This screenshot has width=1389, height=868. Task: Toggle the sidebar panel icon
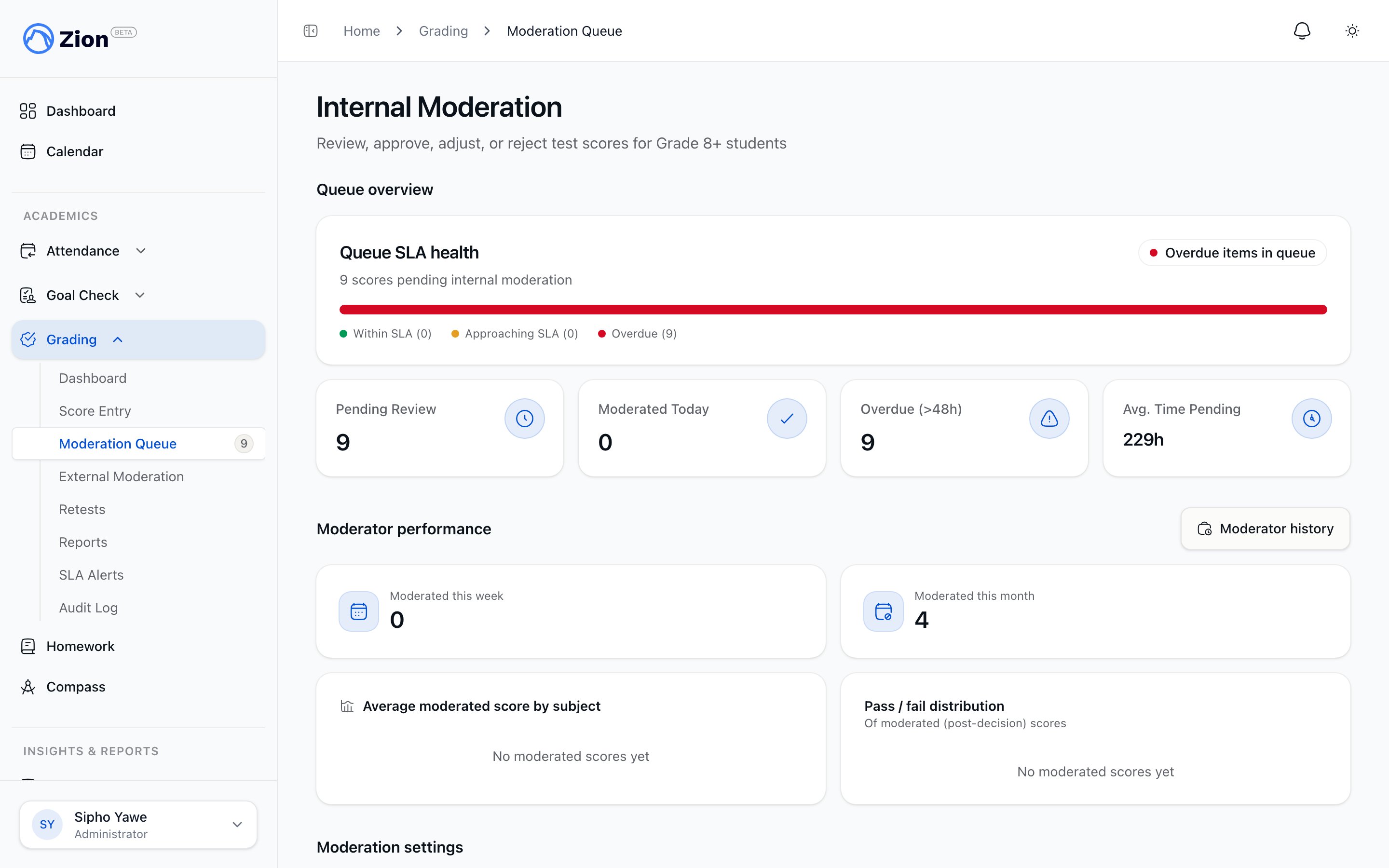click(x=311, y=31)
